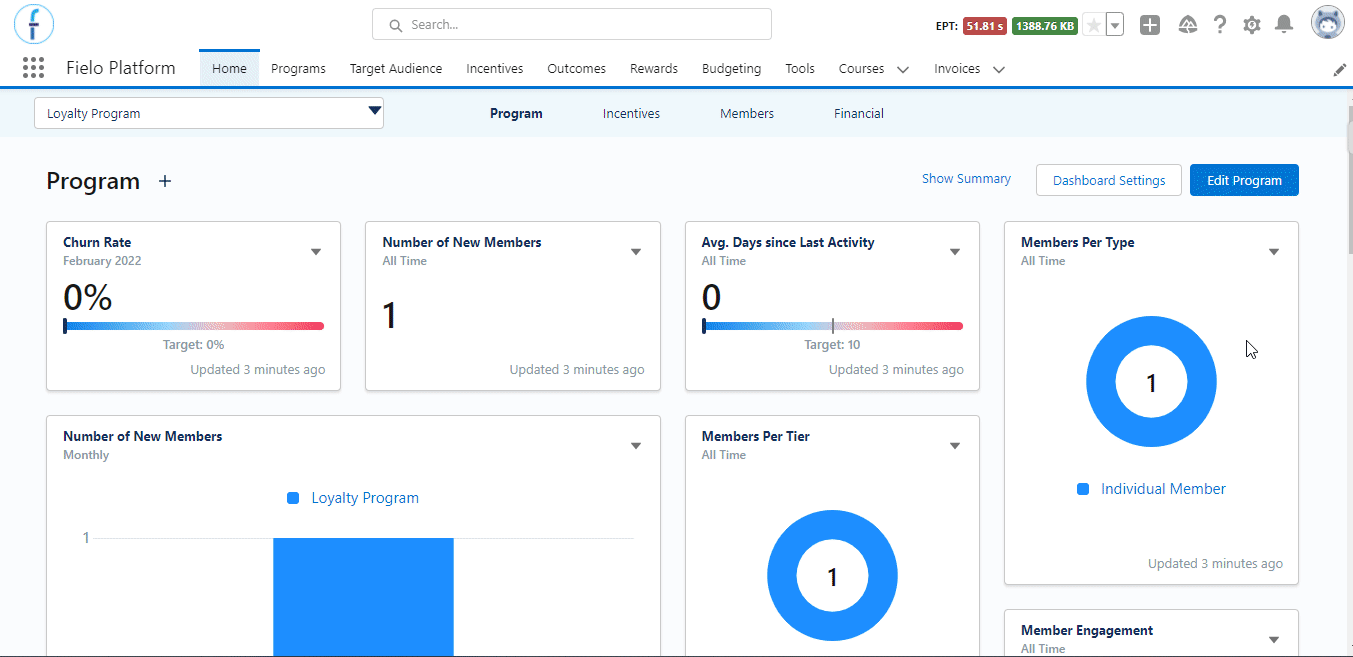Click the Loyalty Program blue legend swatch
1353x657 pixels.
point(293,498)
